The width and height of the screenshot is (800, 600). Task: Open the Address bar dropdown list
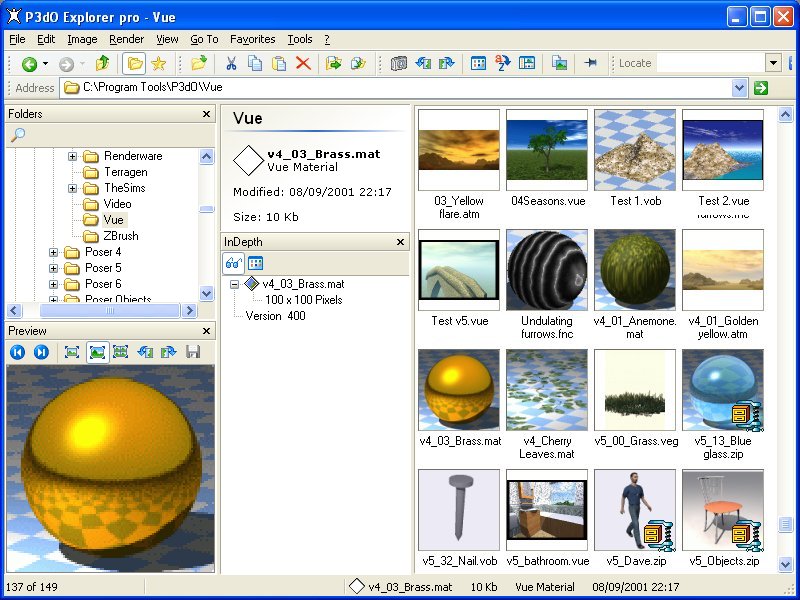point(739,88)
